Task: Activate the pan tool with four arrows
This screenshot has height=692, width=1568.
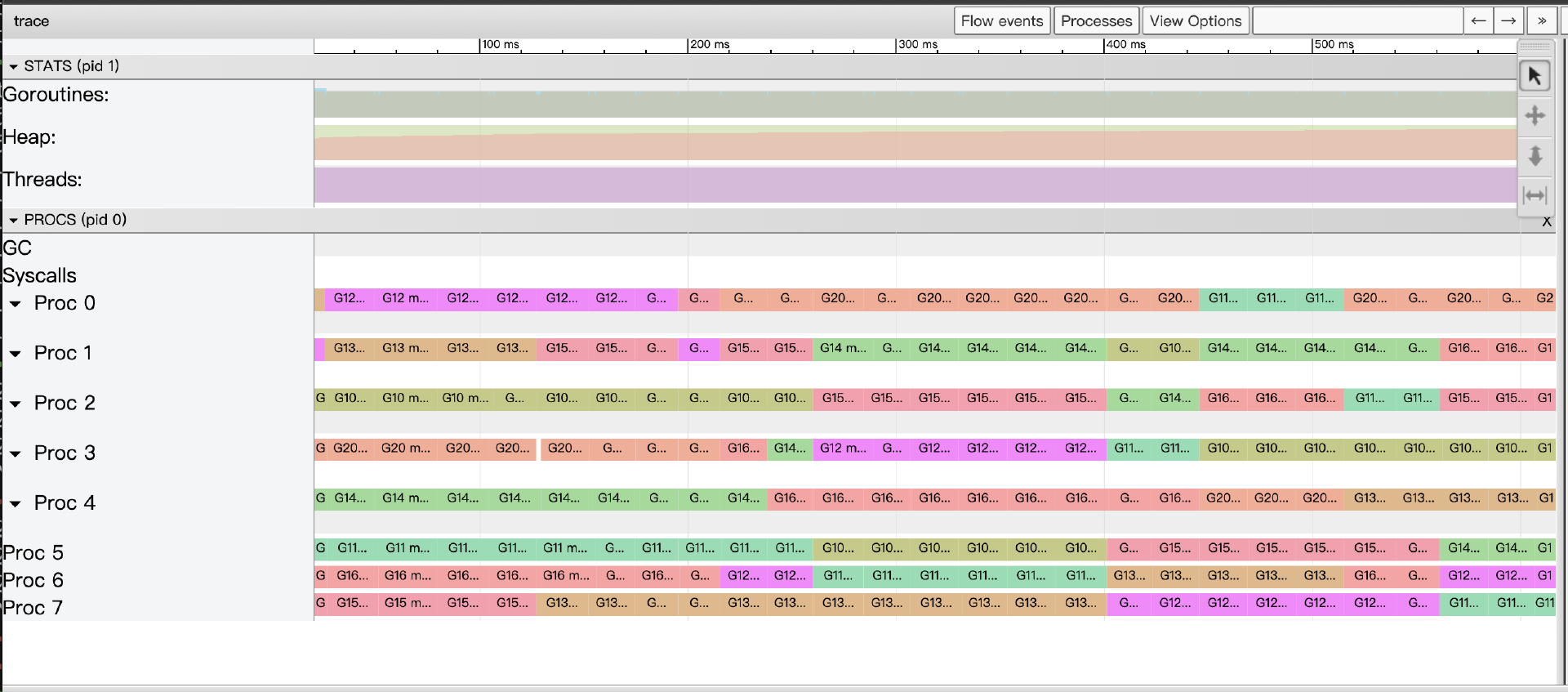Action: click(1535, 115)
